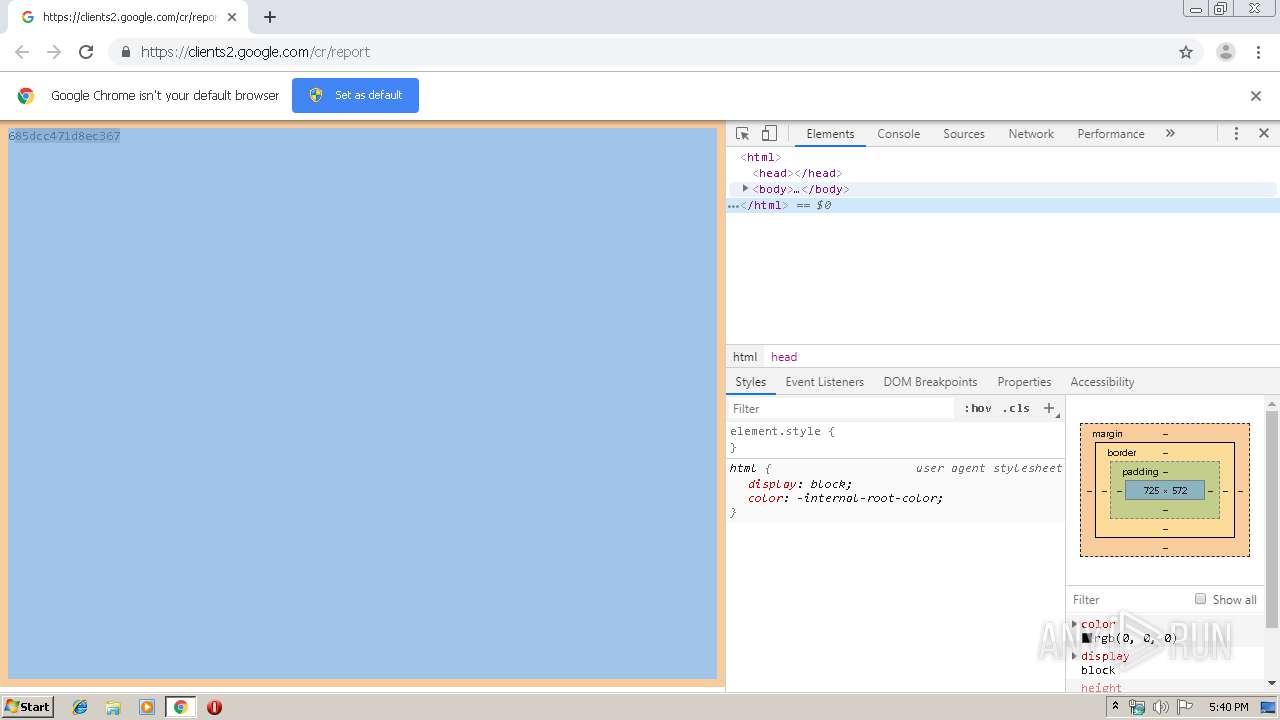Viewport: 1280px width, 720px height.
Task: Close the clients2.google.com tab
Action: 232,17
